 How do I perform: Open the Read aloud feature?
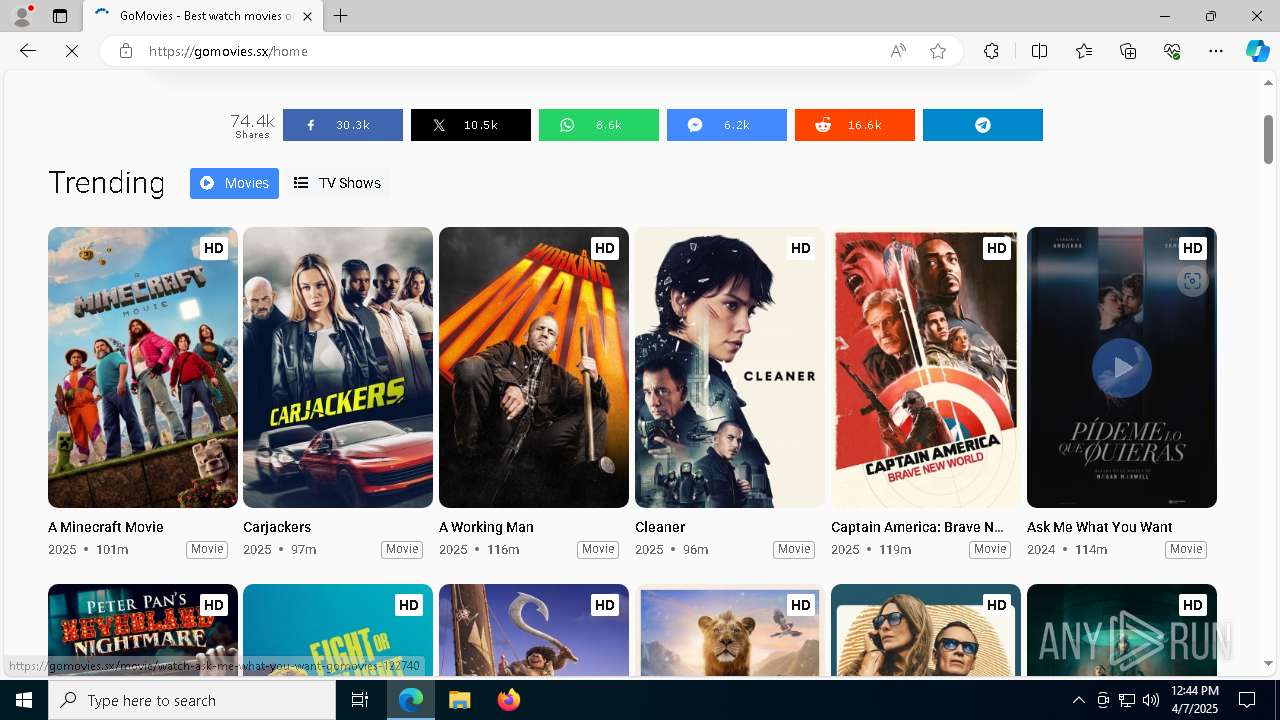(x=898, y=51)
